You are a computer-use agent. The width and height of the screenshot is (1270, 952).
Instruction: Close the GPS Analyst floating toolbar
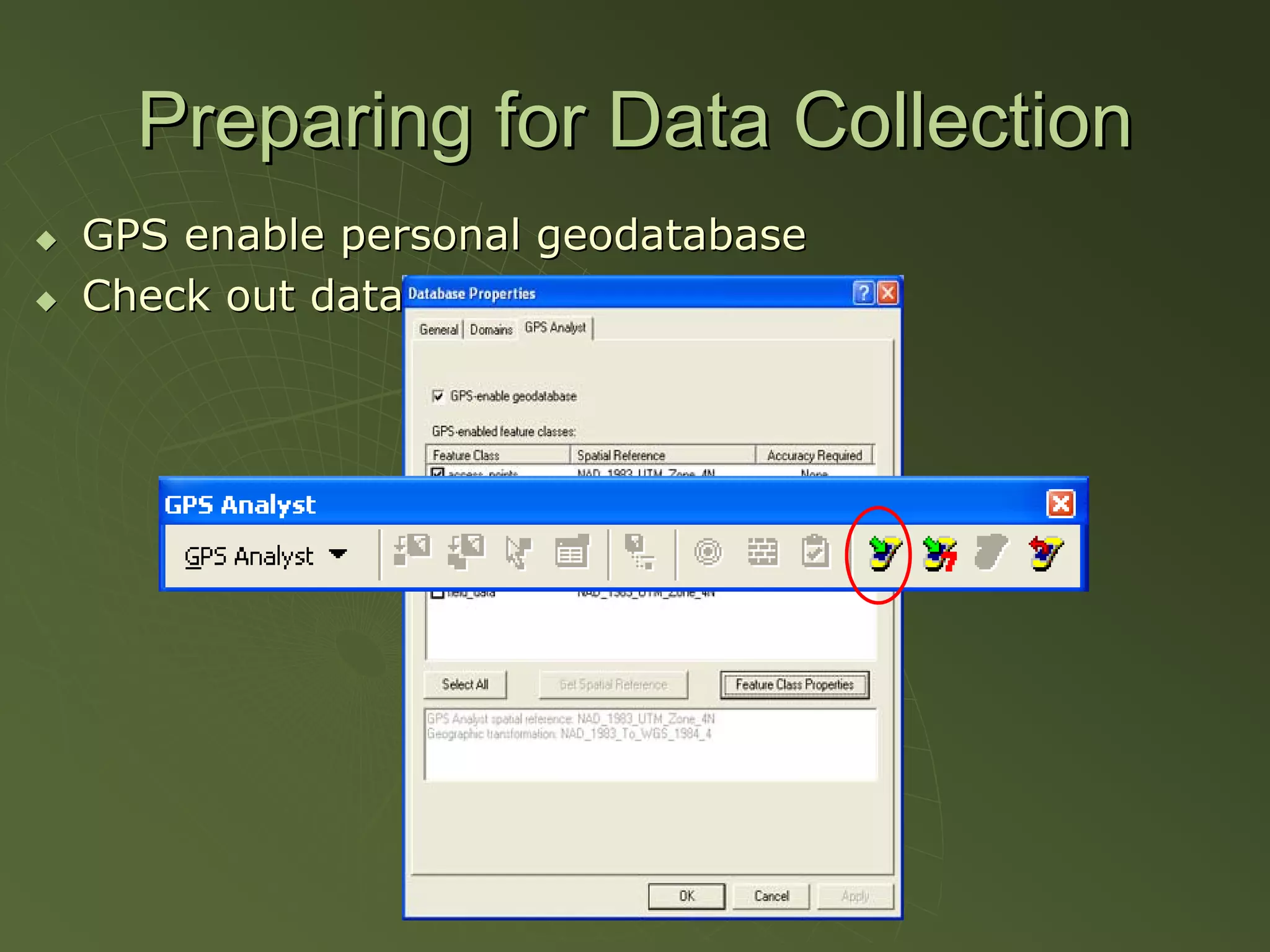(1060, 503)
